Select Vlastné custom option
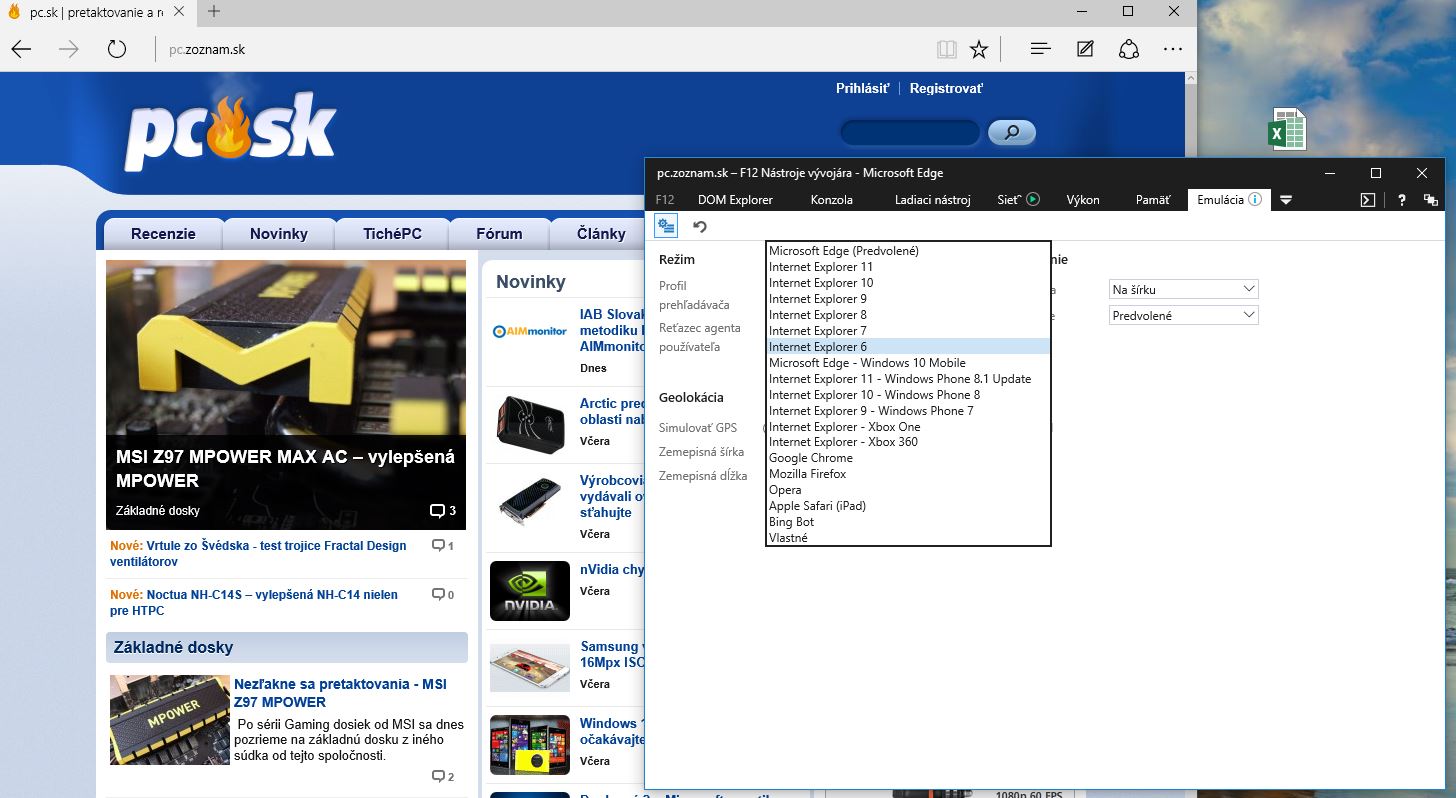This screenshot has width=1456, height=798. pos(908,538)
